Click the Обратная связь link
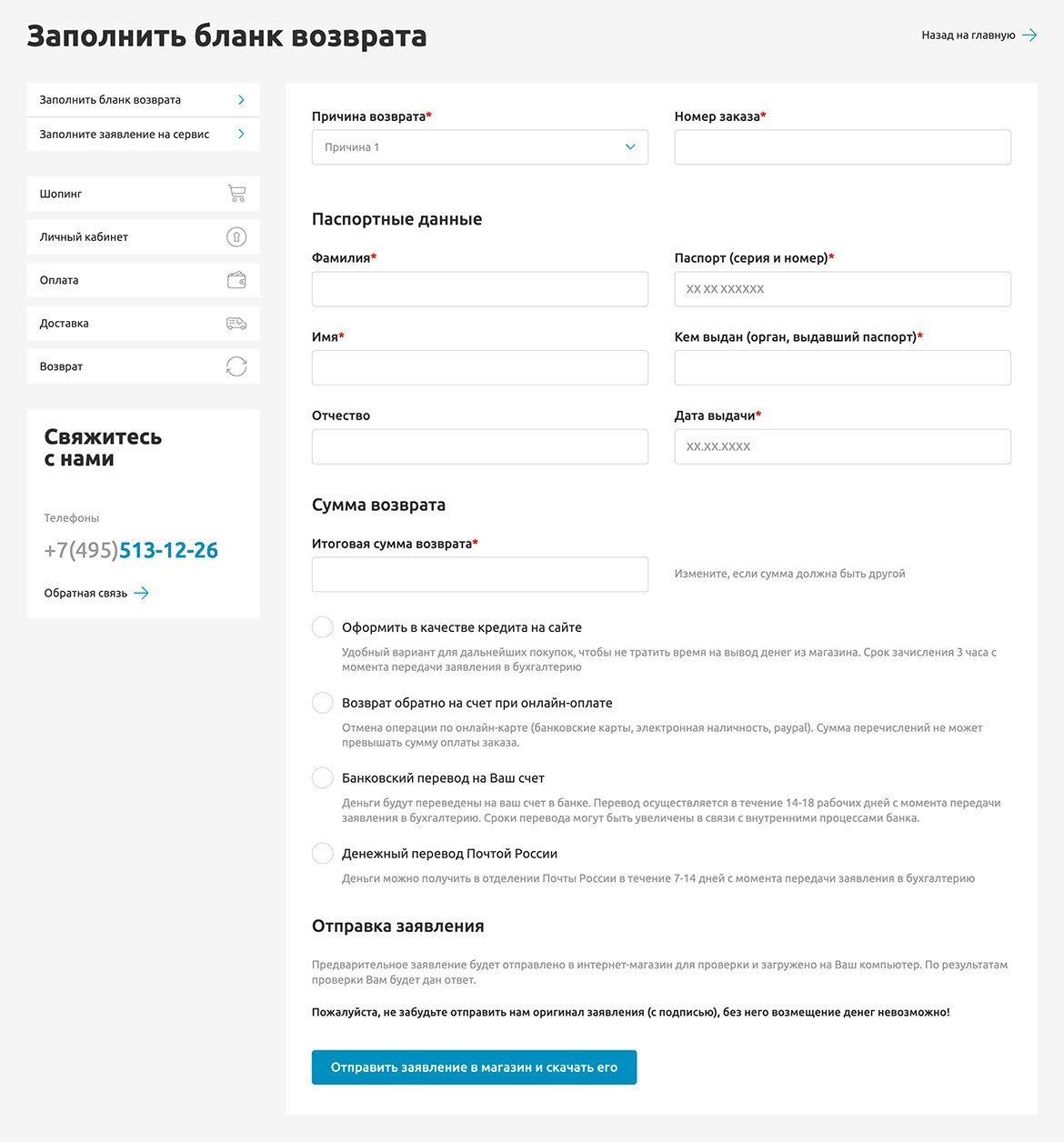The height and width of the screenshot is (1142, 1064). 86,593
